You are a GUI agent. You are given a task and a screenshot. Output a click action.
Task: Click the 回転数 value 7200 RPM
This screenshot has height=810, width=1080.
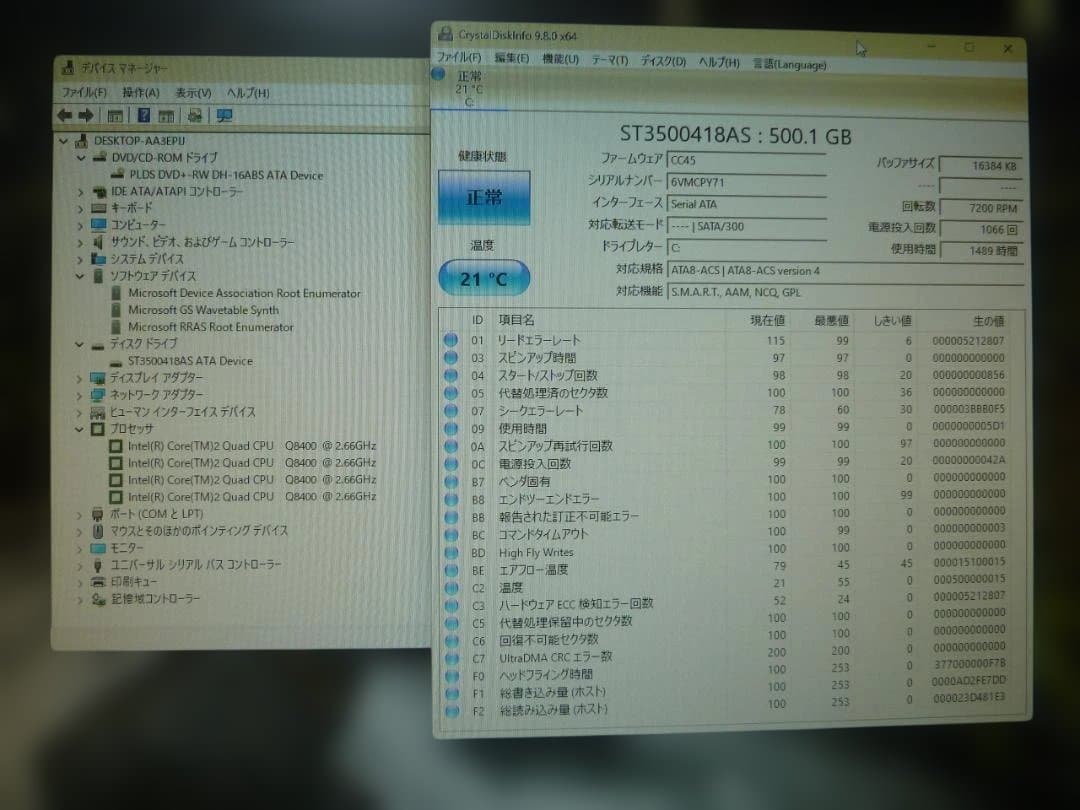[x=982, y=208]
